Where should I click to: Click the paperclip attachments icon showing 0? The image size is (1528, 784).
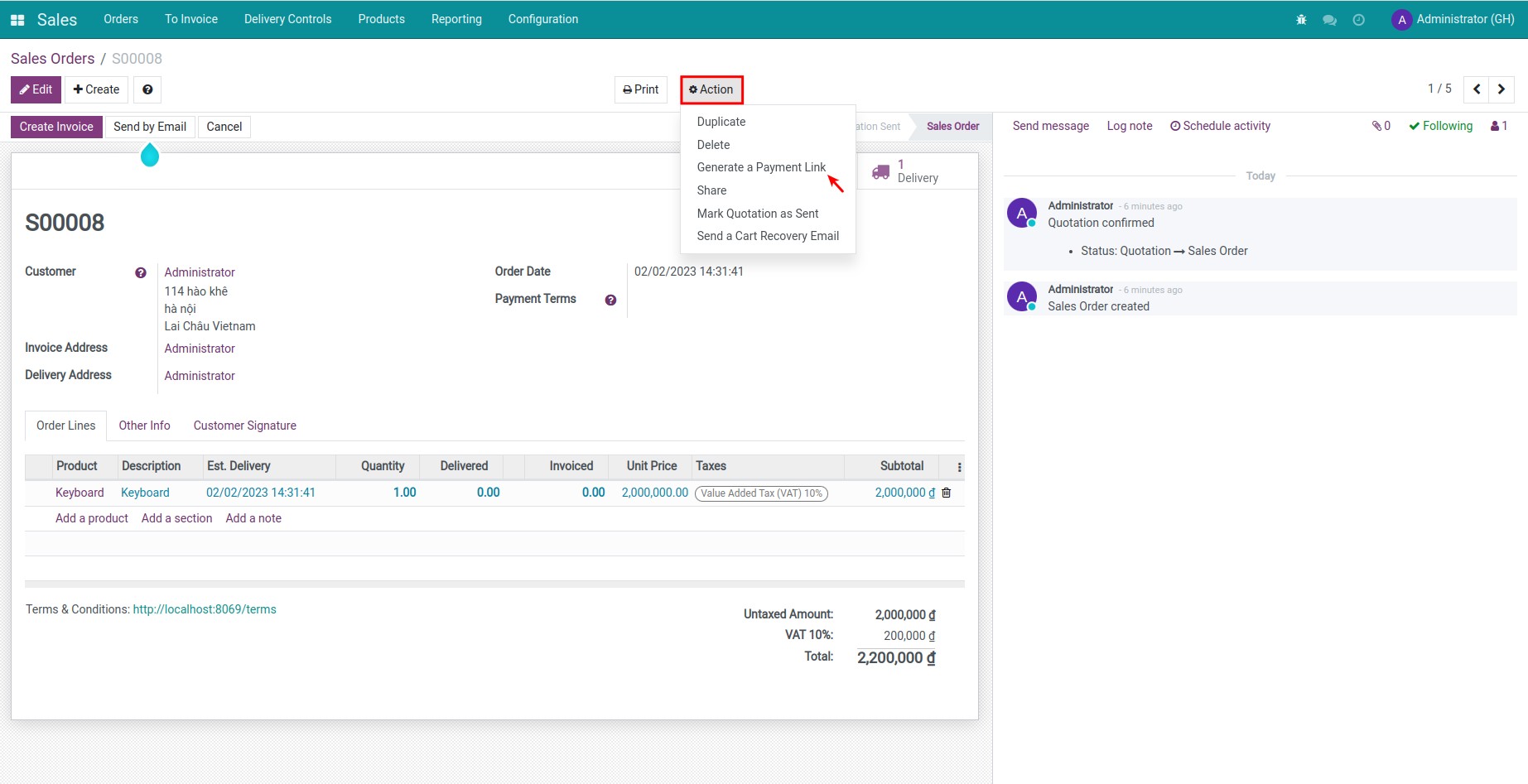[x=1381, y=126]
